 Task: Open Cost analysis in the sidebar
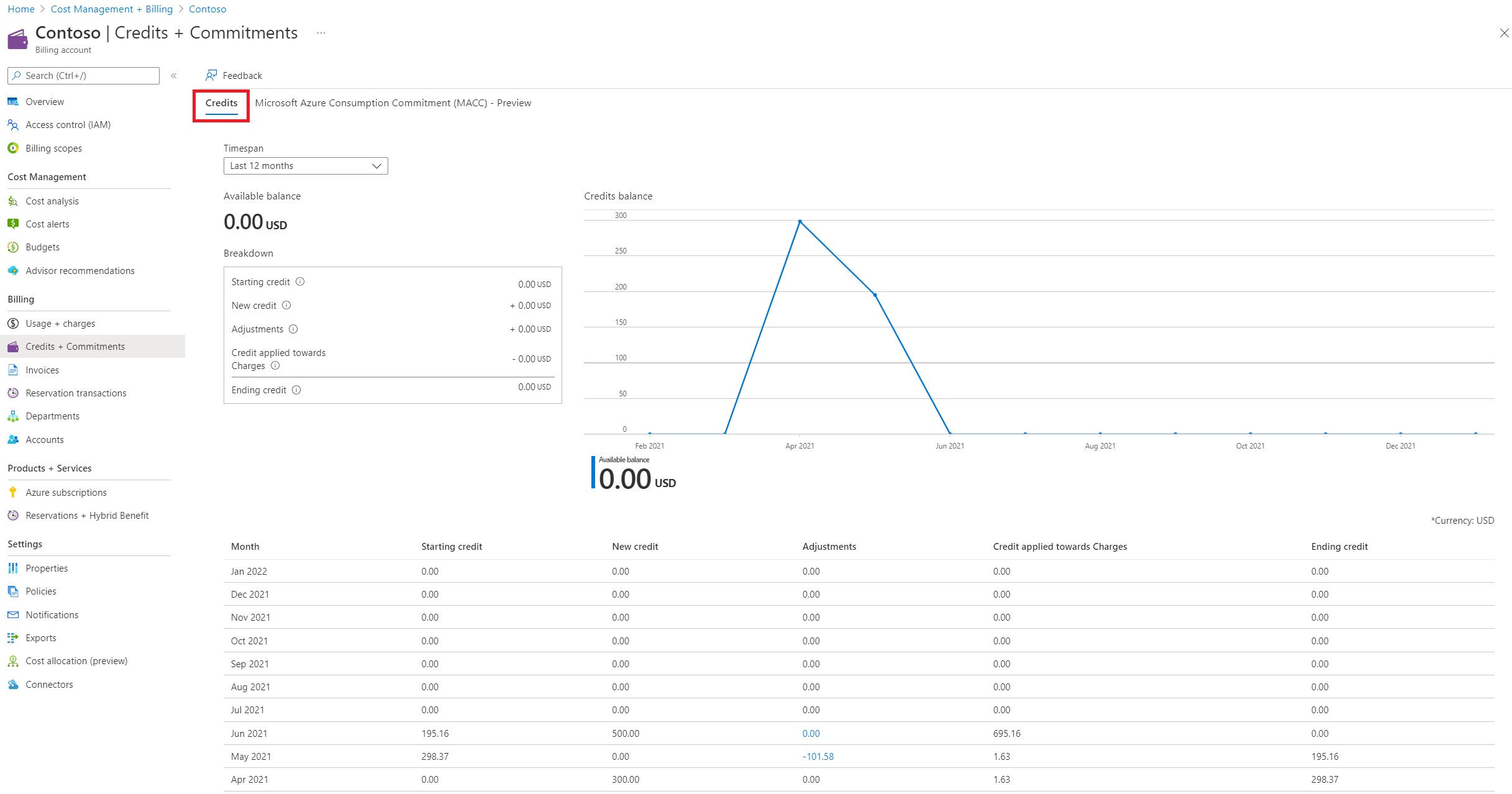pos(52,201)
